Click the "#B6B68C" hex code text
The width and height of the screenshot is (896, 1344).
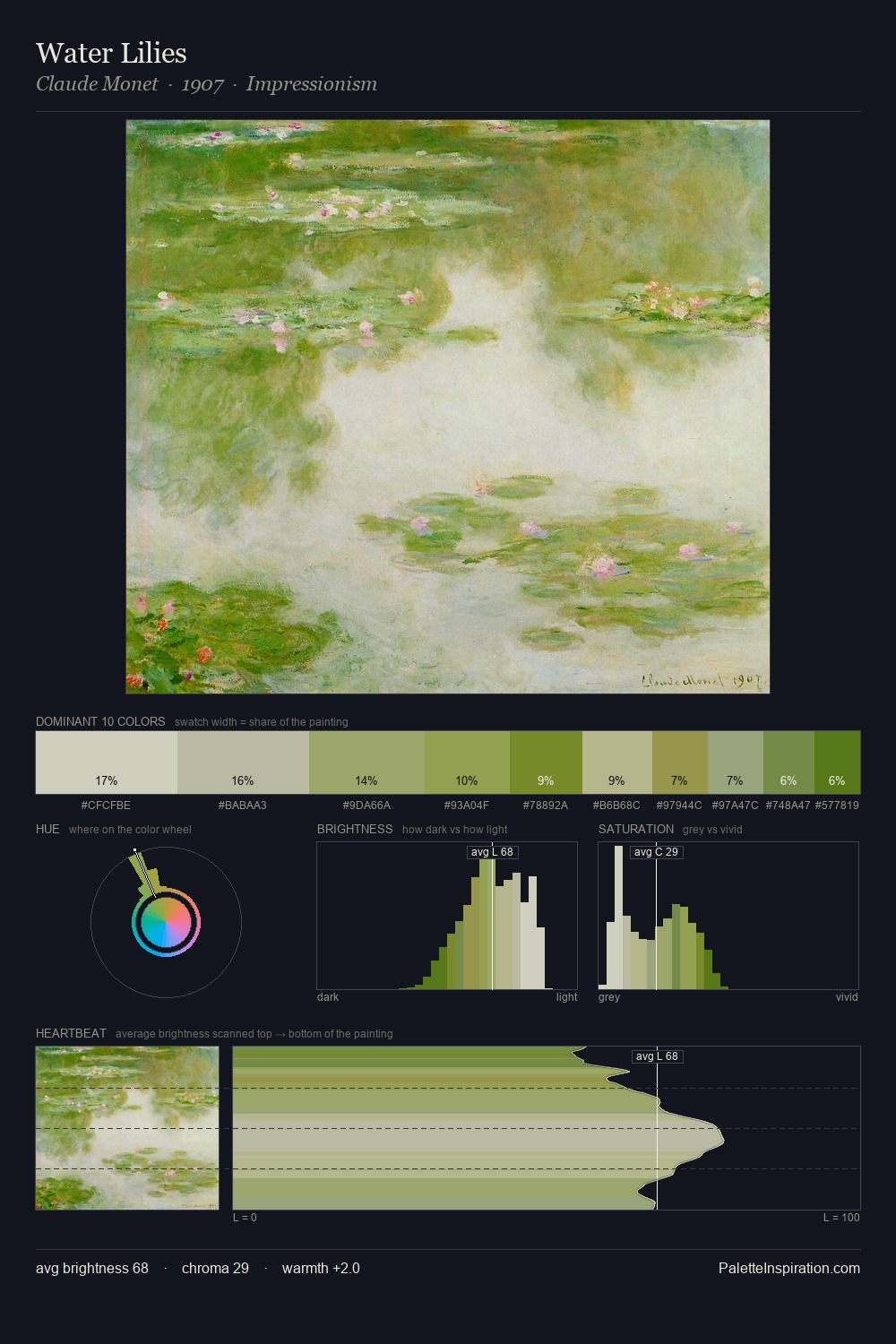(x=616, y=806)
